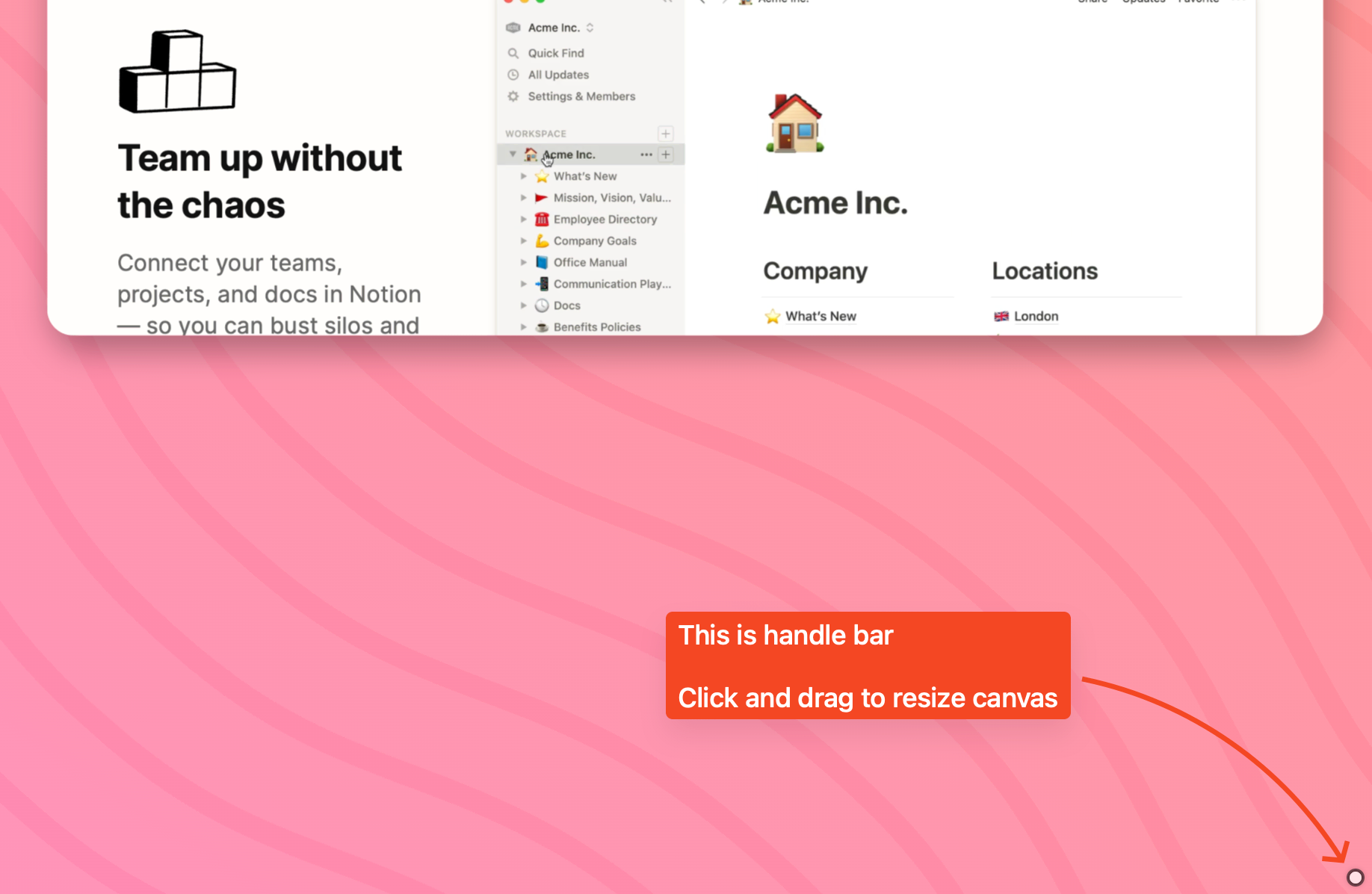1372x894 pixels.
Task: Click the clock icon beside Docs
Action: (x=542, y=305)
